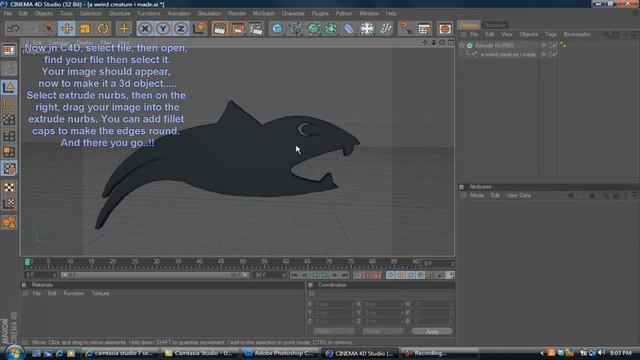Open Object manager Tags menu

pyautogui.click(x=551, y=34)
